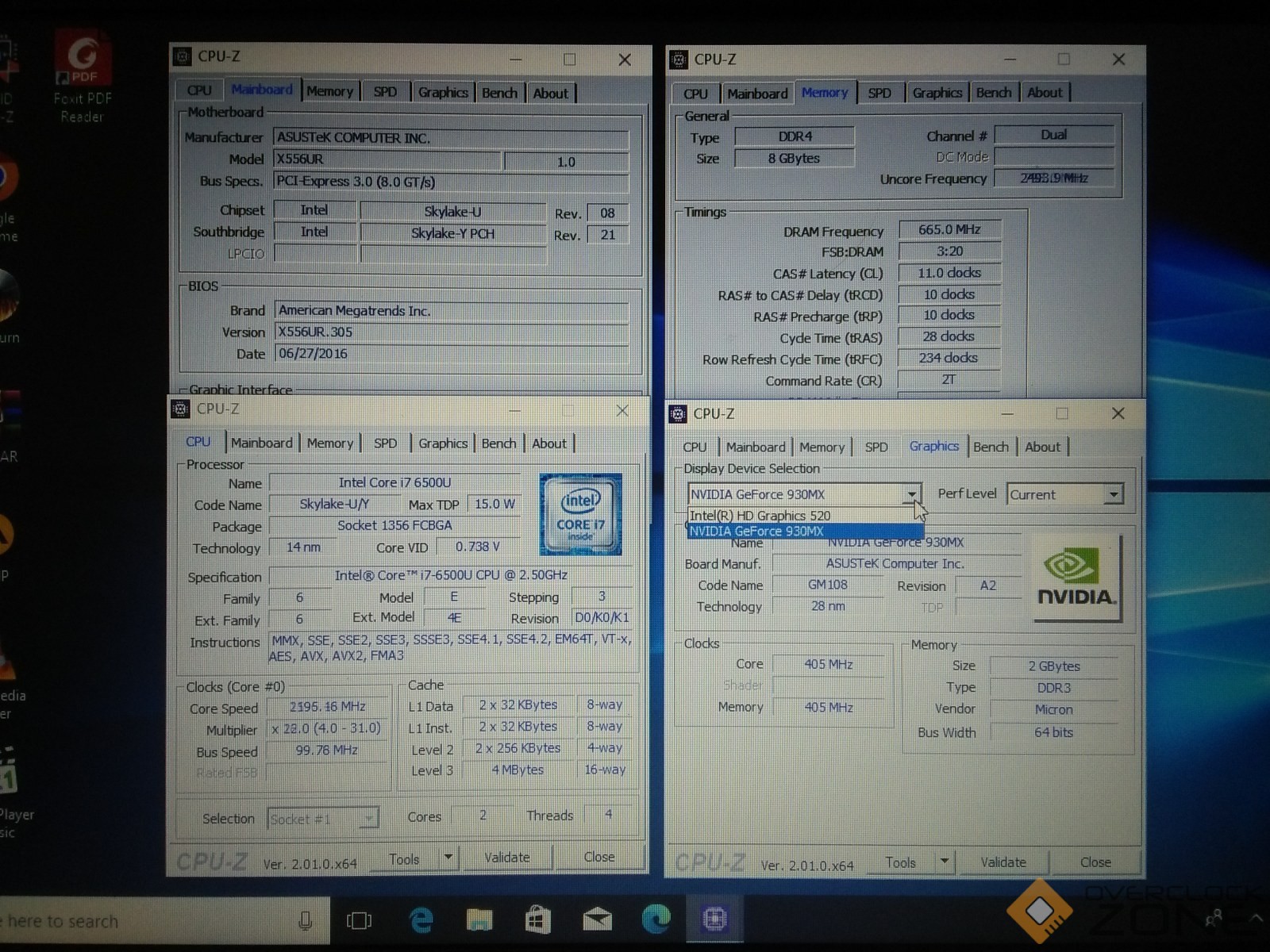The height and width of the screenshot is (952, 1270).
Task: Open About tab in Graphics window
Action: point(1042,447)
